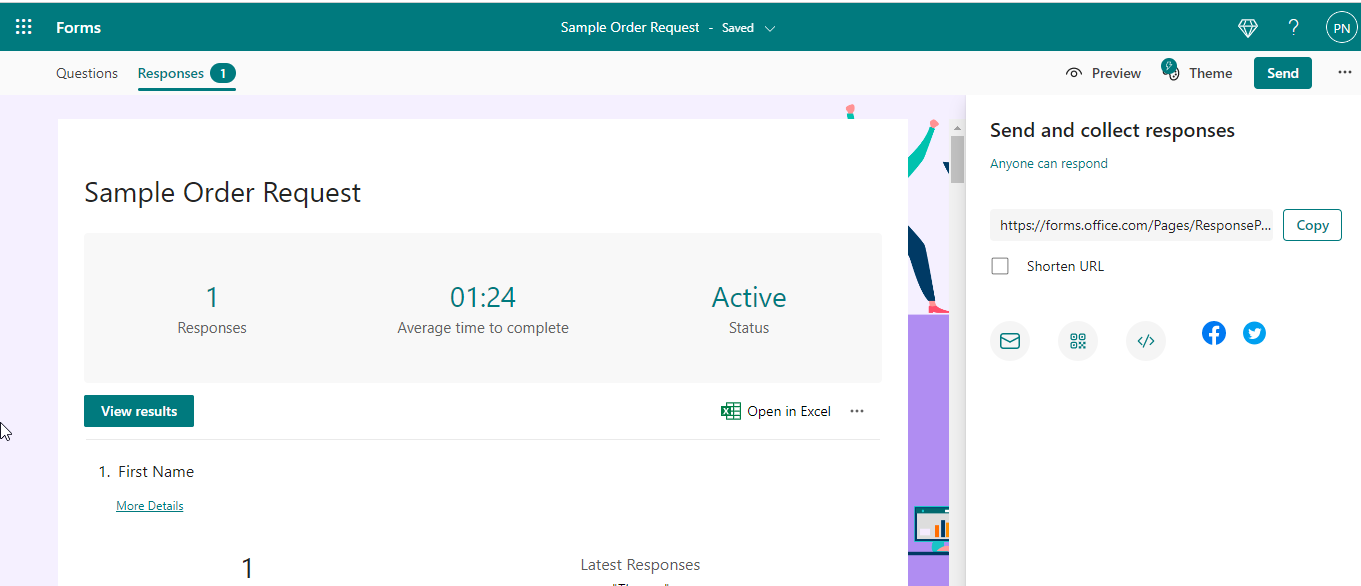Viewport: 1361px width, 586px height.
Task: Preview the form
Action: pos(1103,72)
